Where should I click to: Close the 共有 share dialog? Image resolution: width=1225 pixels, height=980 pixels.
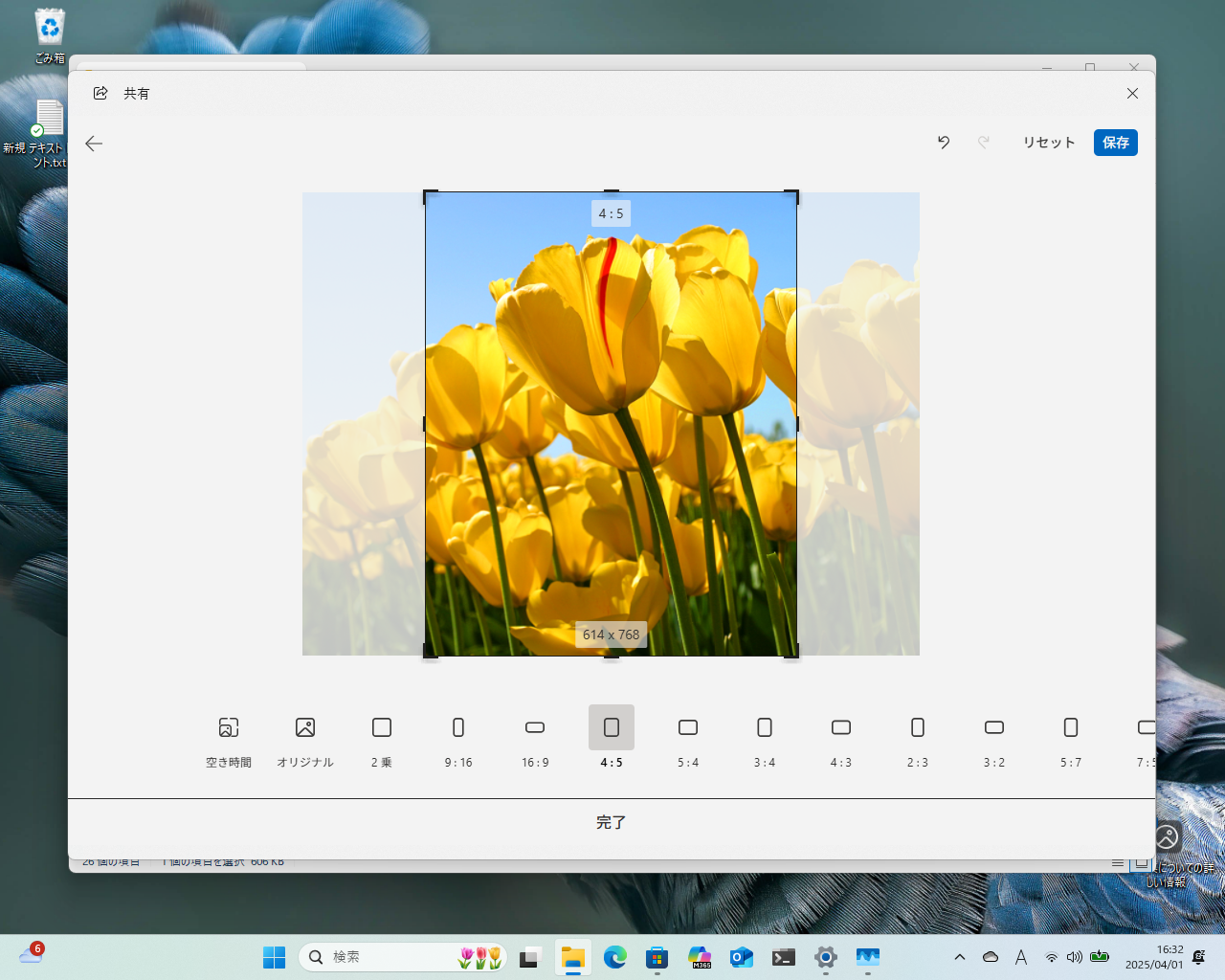[x=1132, y=94]
